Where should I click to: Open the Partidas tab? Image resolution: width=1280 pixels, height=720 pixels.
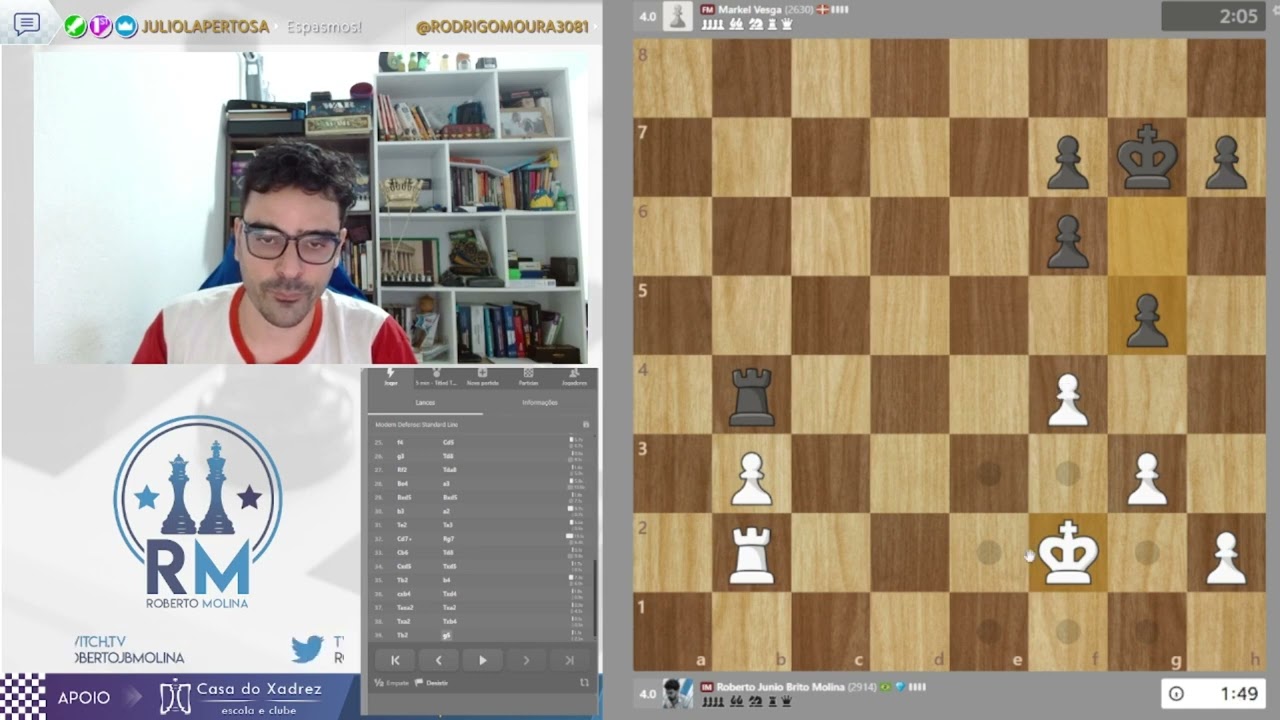528,377
